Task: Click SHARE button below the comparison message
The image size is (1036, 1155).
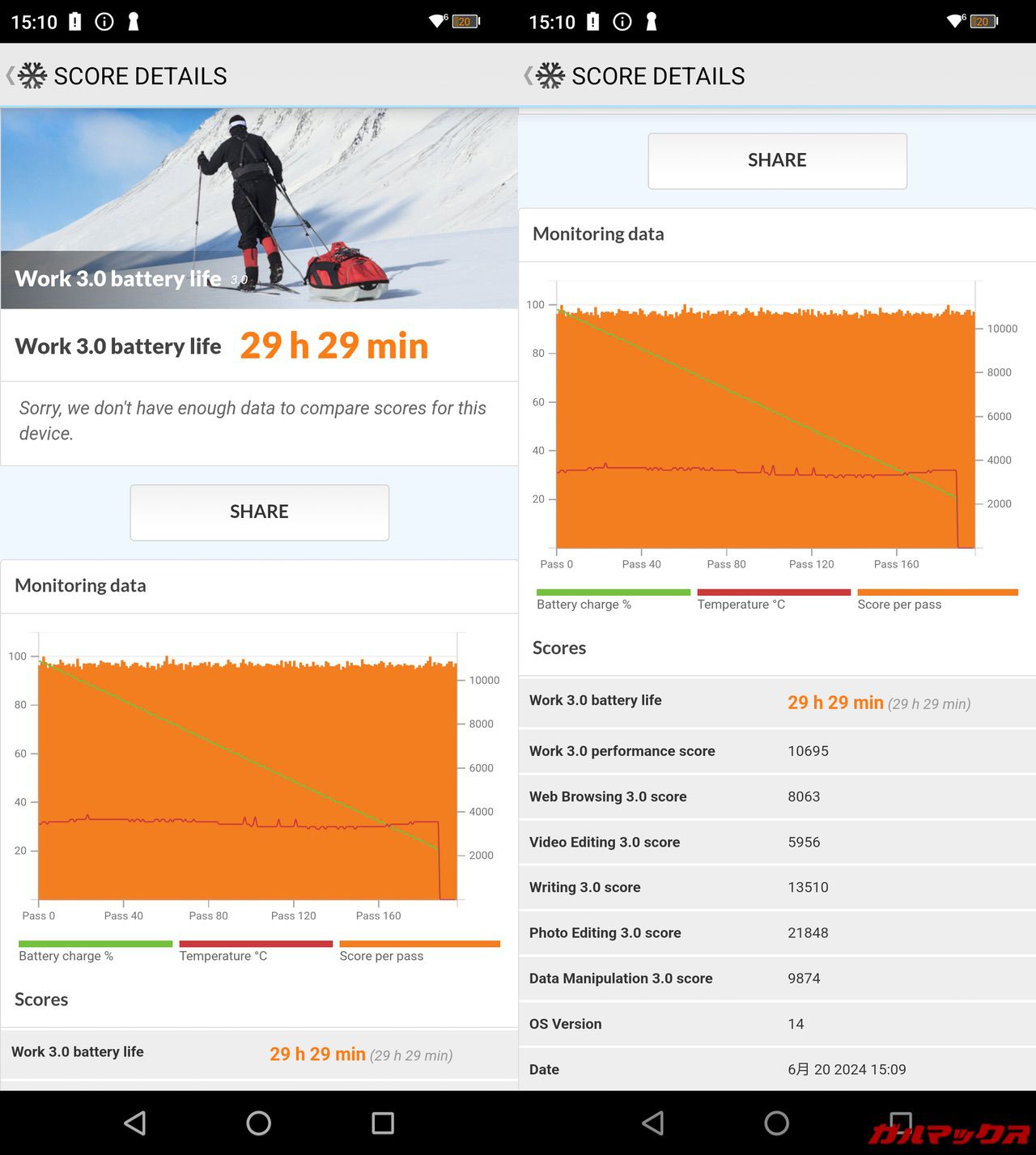Action: (259, 512)
